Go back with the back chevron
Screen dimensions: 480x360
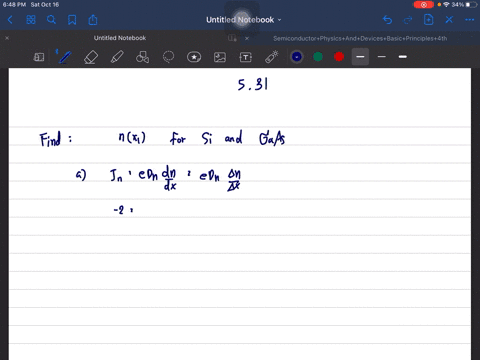[10, 20]
